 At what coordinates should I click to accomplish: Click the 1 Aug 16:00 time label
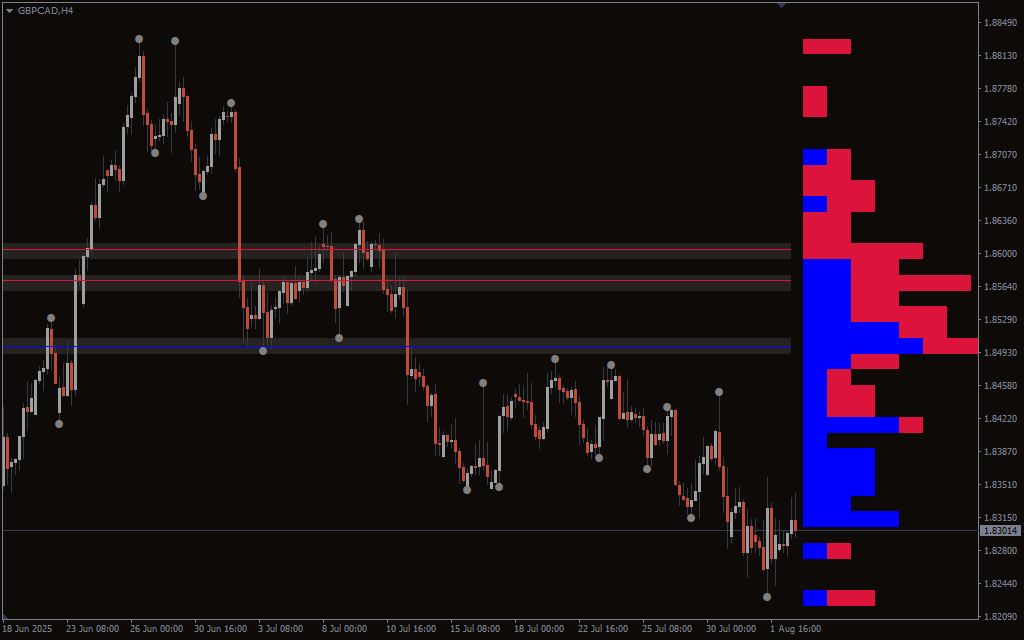[795, 629]
